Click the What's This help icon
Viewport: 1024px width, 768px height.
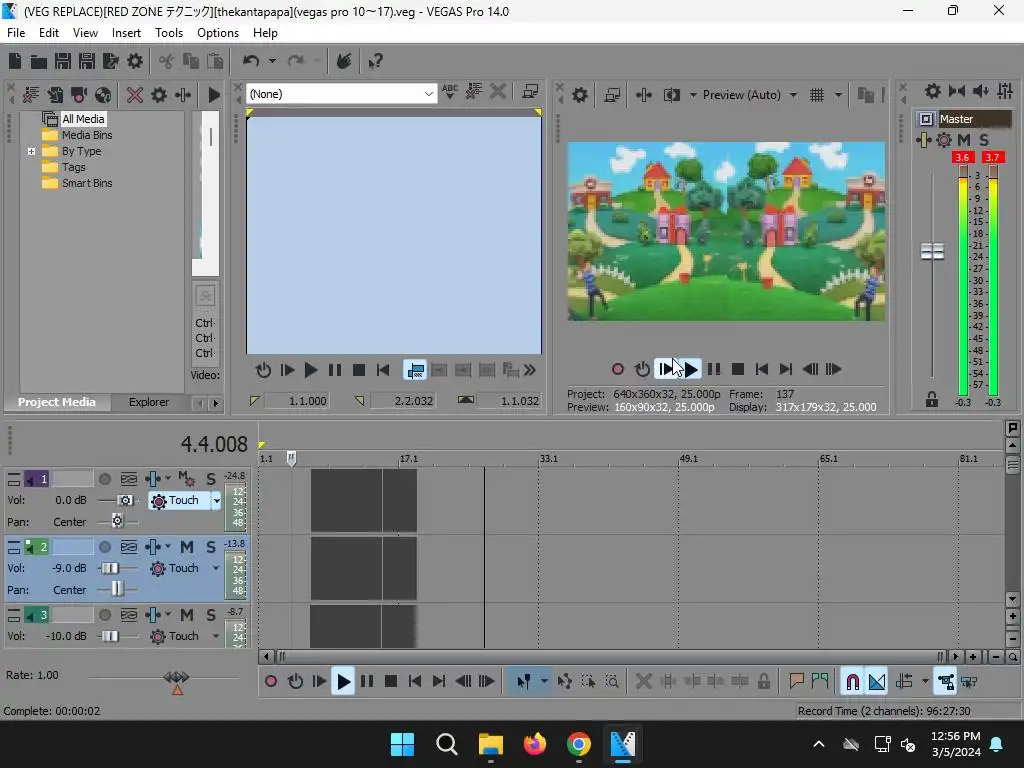coord(375,61)
